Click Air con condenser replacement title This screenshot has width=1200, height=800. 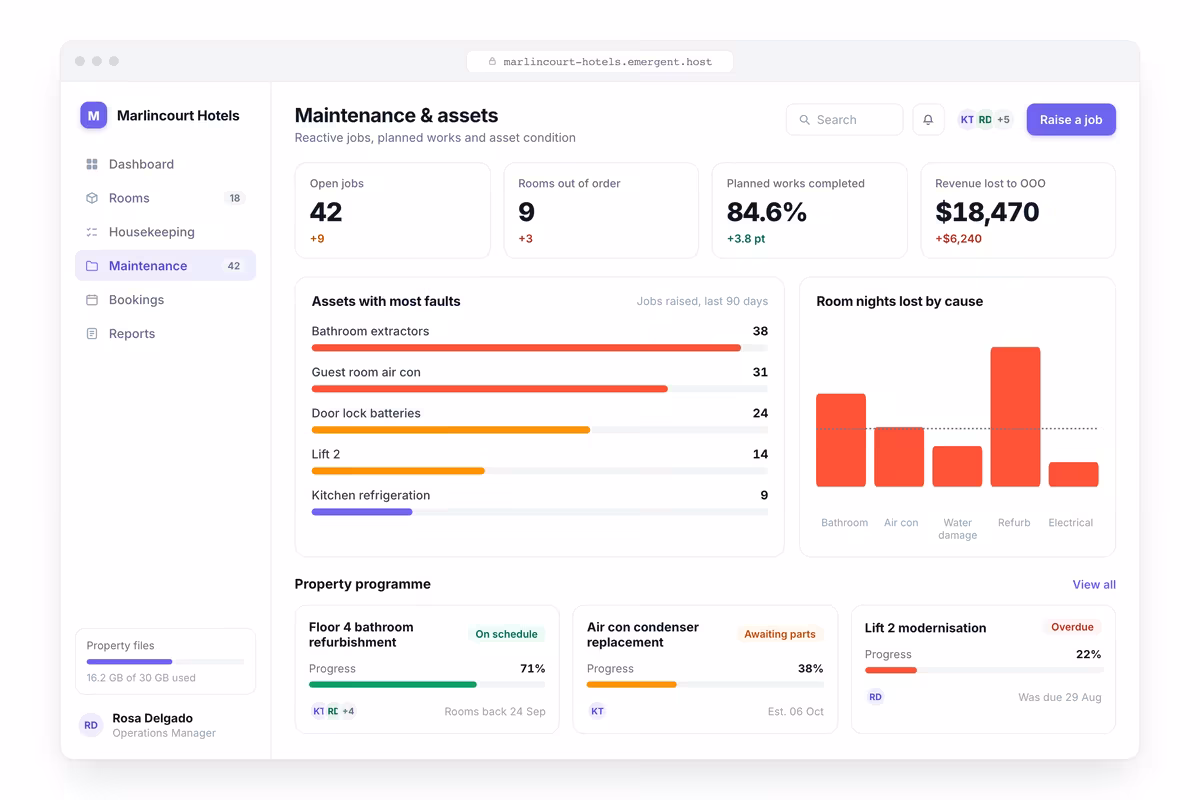pos(643,635)
